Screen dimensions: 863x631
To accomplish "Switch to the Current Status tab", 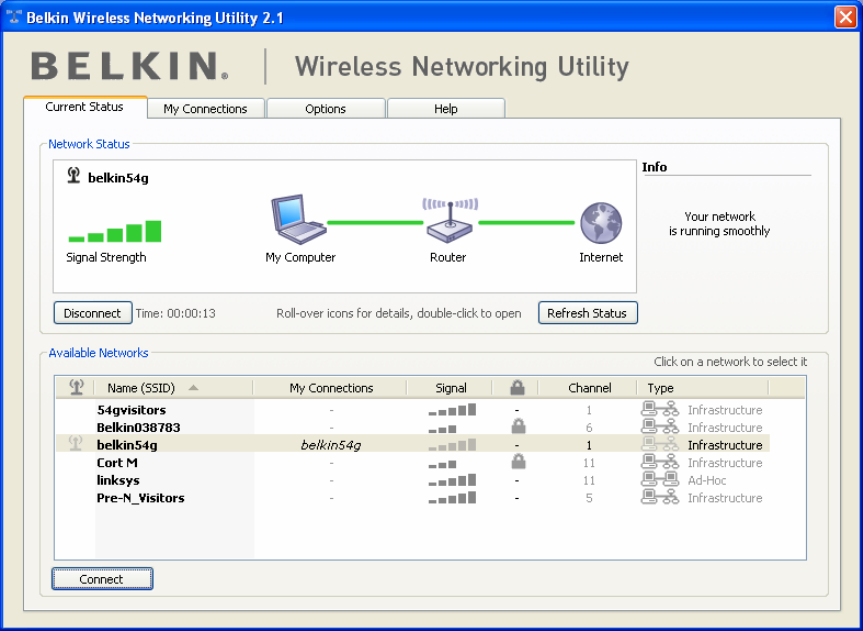I will pyautogui.click(x=85, y=107).
